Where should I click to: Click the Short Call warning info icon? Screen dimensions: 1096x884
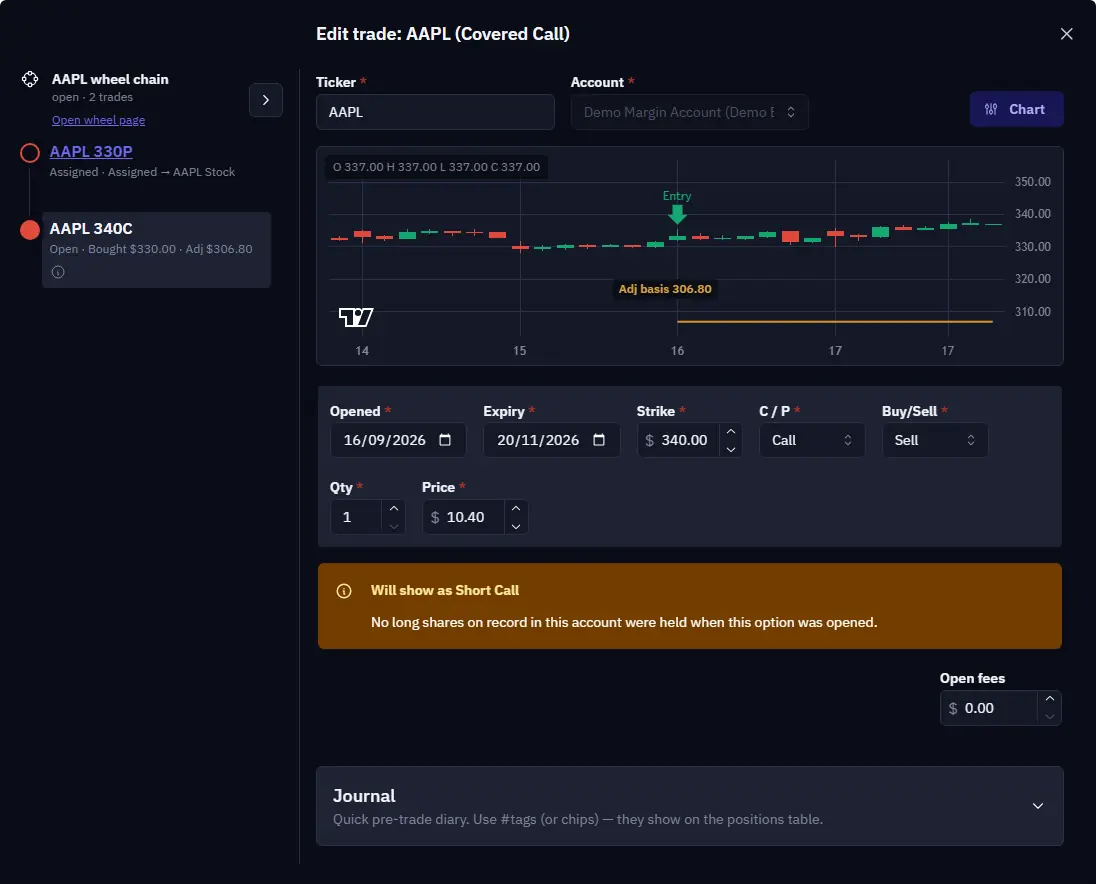pyautogui.click(x=344, y=591)
